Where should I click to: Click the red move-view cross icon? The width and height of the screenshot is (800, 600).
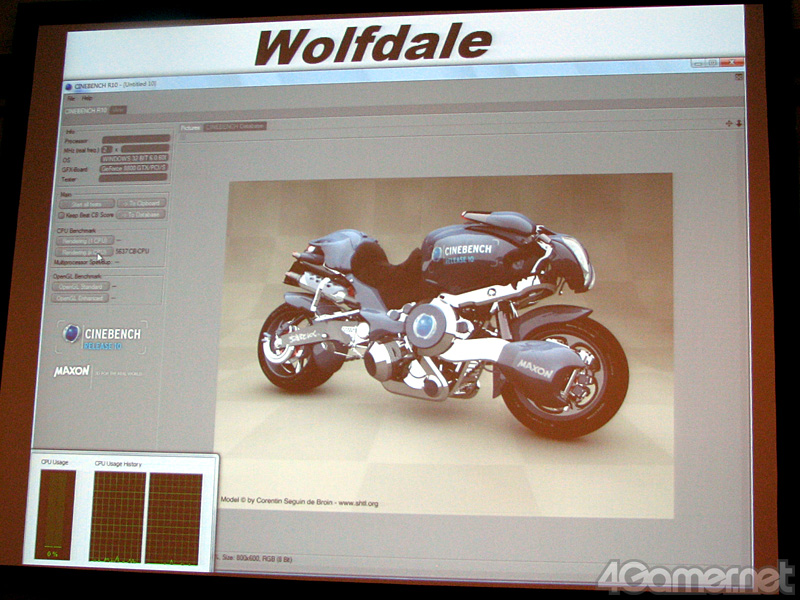tap(729, 123)
